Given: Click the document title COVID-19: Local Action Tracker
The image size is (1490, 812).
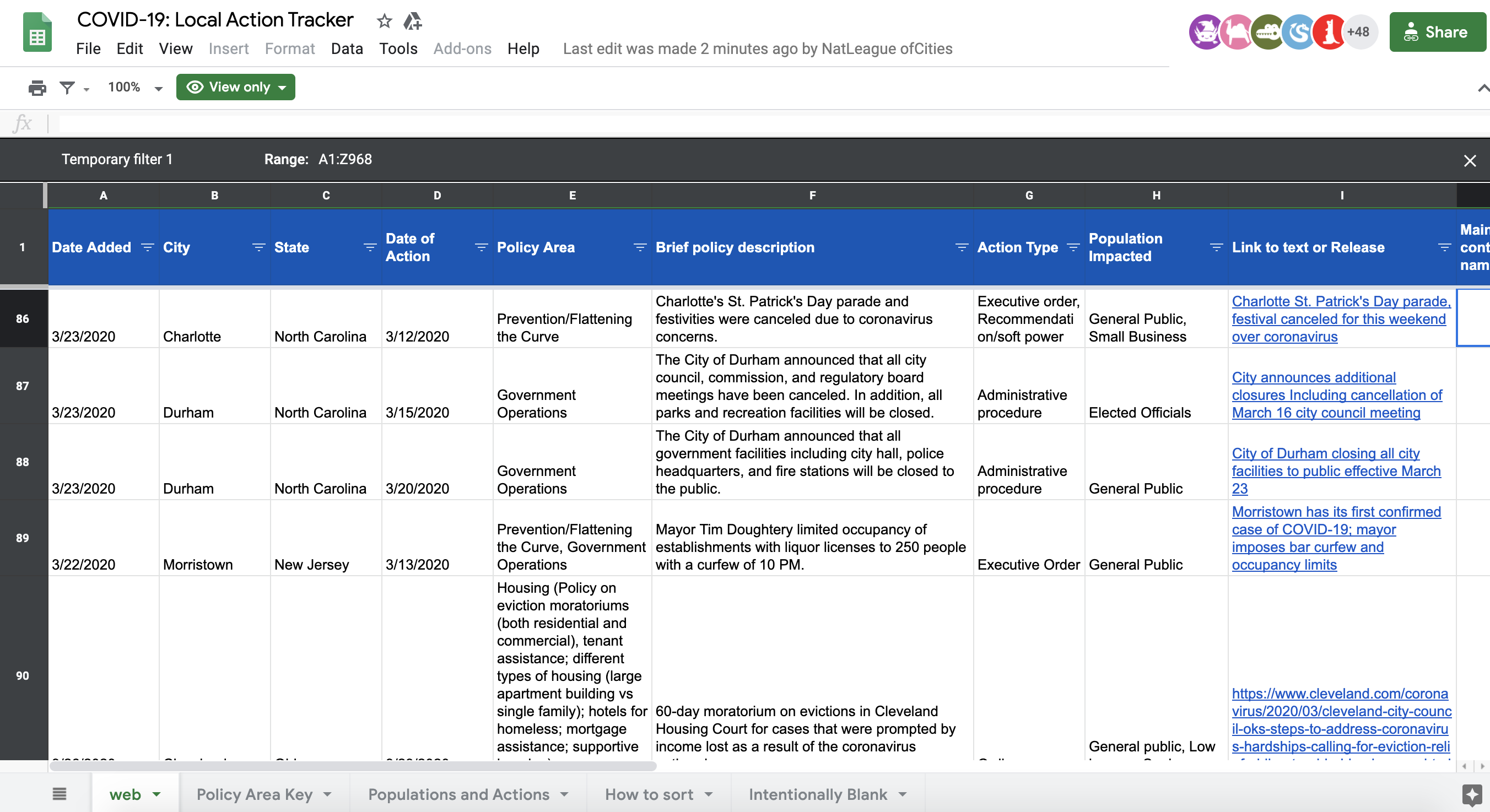Looking at the screenshot, I should (x=215, y=20).
